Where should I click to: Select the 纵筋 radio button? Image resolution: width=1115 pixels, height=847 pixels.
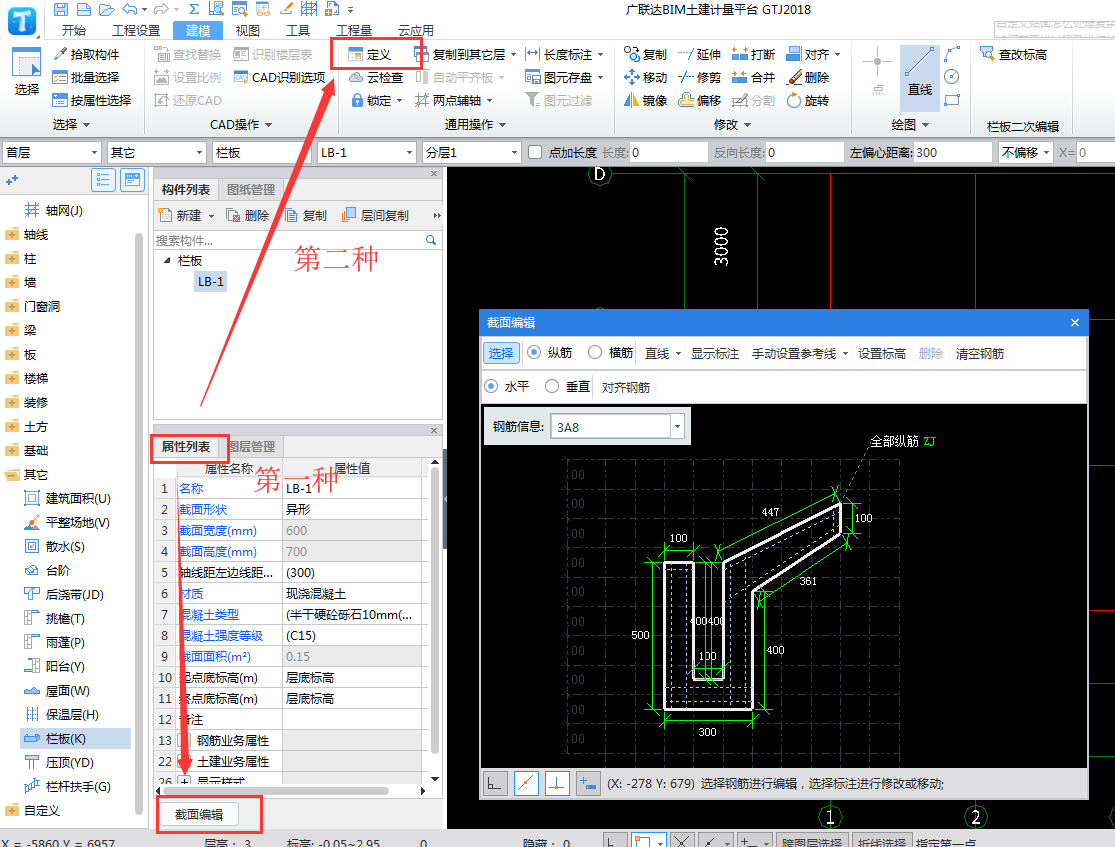pos(534,353)
